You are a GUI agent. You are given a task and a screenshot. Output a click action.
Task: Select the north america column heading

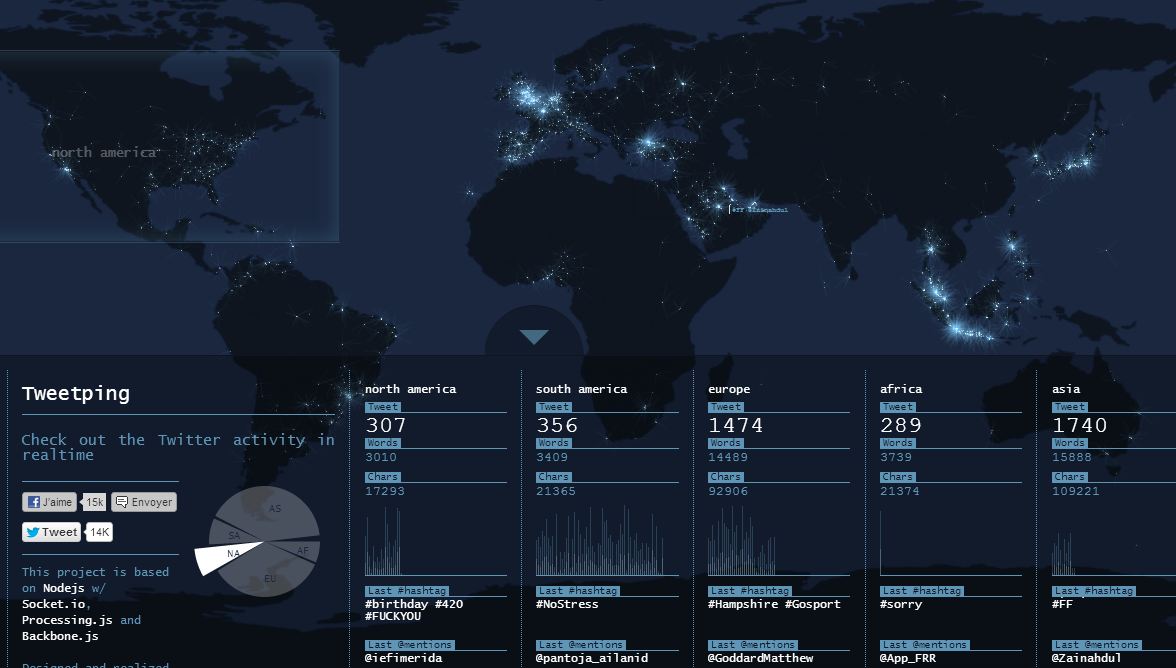(410, 389)
